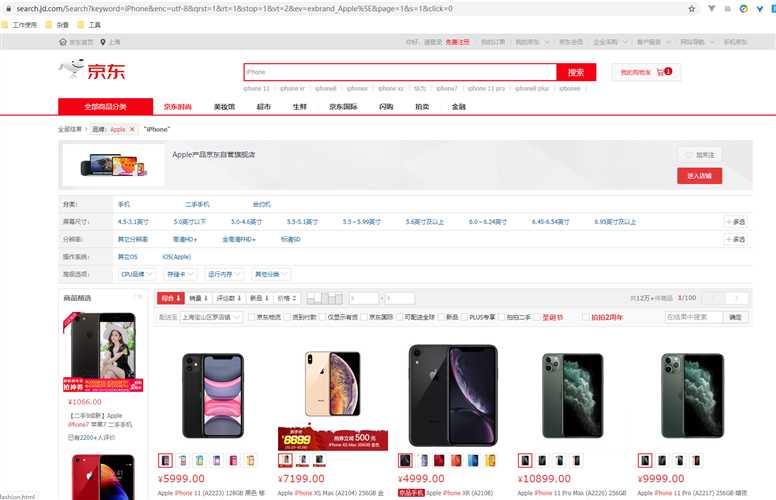Image resolution: width=776 pixels, height=500 pixels.
Task: Tick the 可配送全球 checkbox
Action: click(400, 317)
